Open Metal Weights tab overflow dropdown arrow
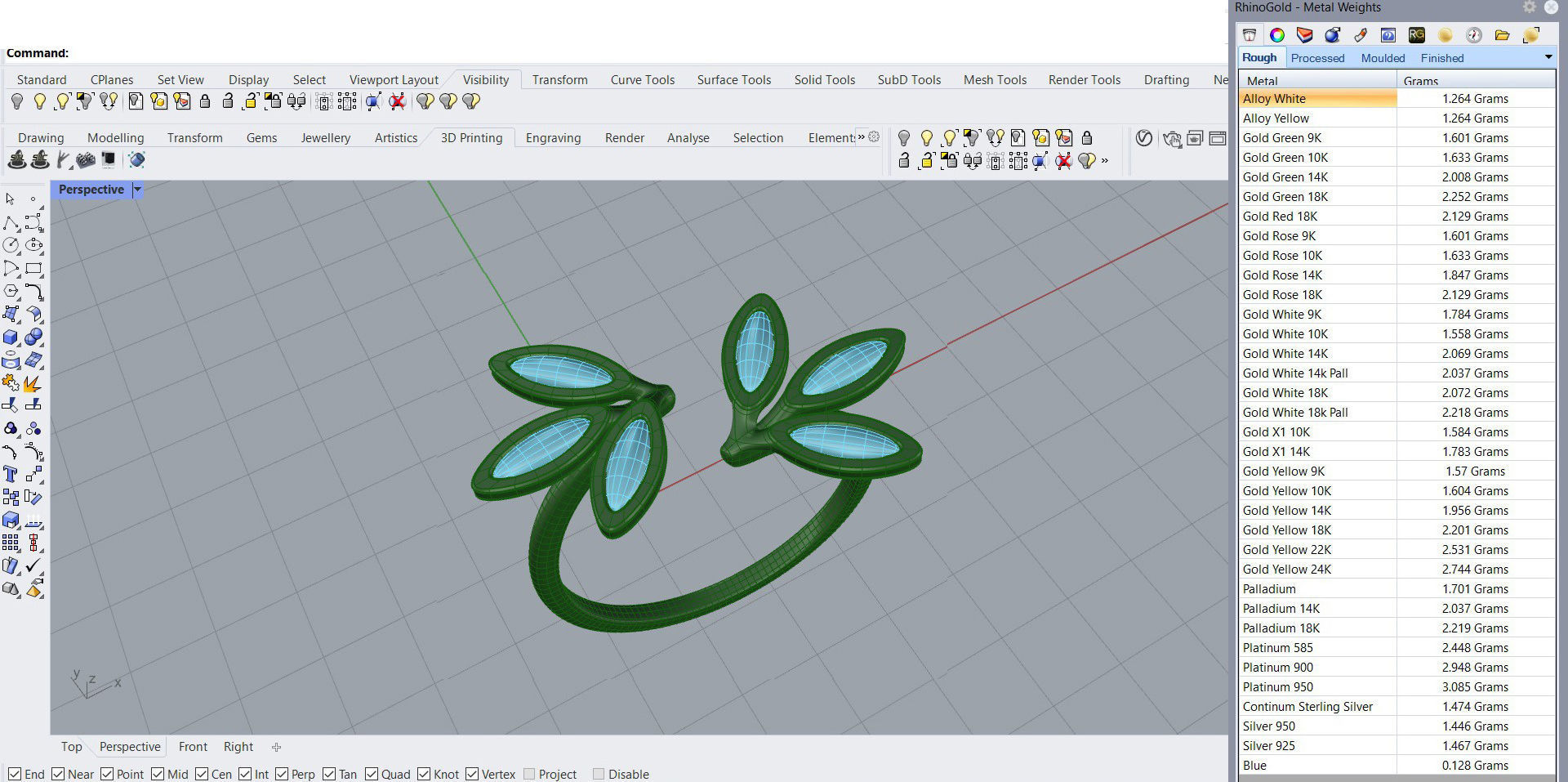 click(1548, 57)
